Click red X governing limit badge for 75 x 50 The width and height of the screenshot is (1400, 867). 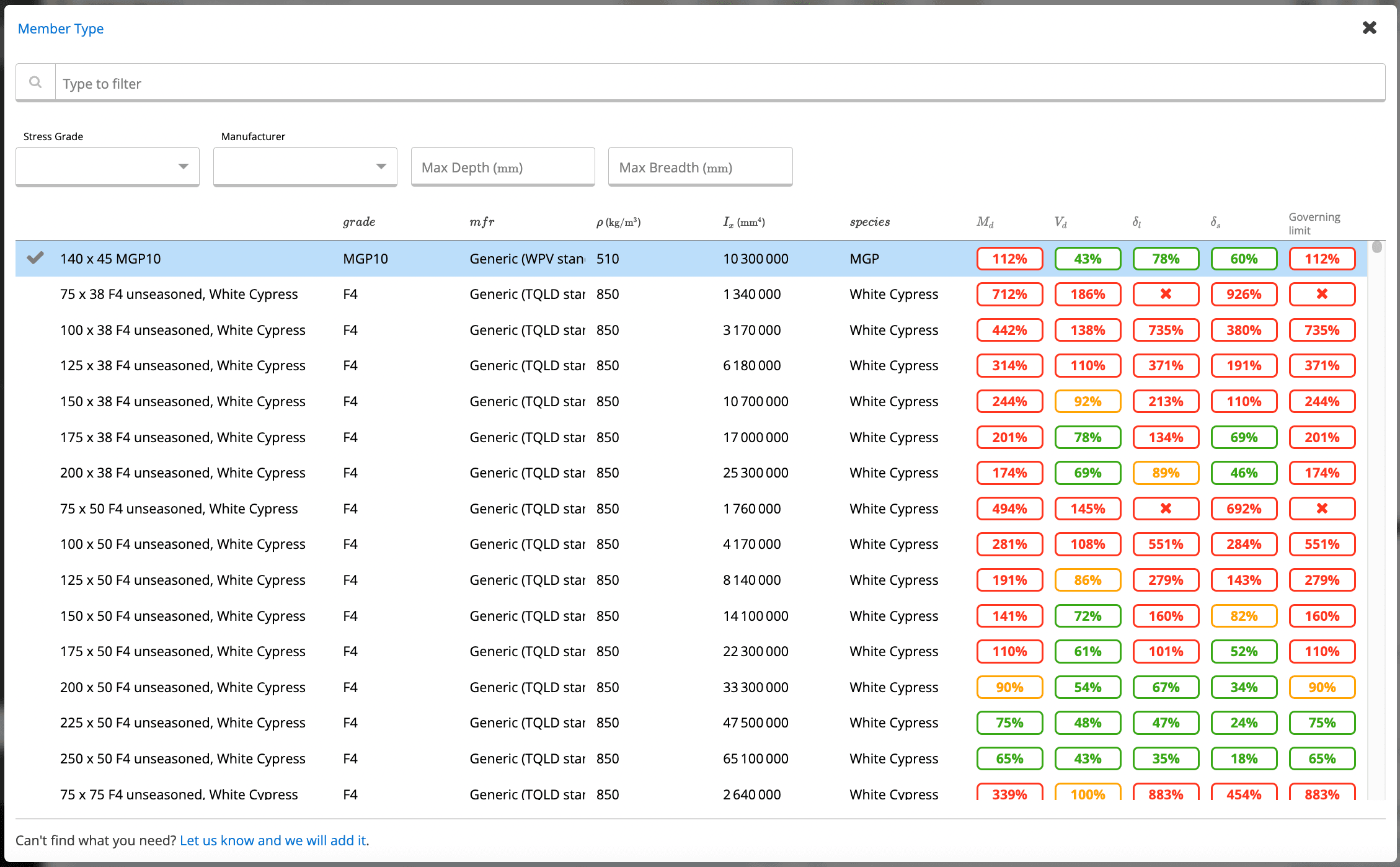tap(1322, 509)
